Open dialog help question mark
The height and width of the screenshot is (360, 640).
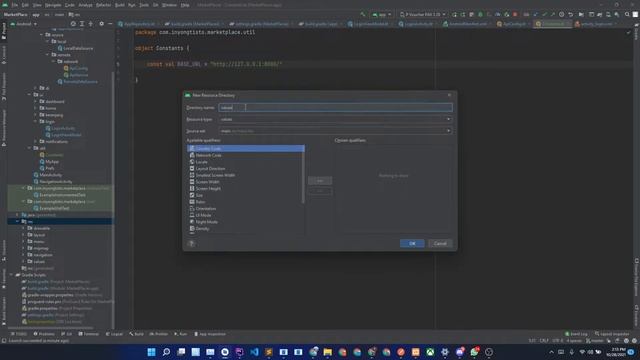pos(191,244)
